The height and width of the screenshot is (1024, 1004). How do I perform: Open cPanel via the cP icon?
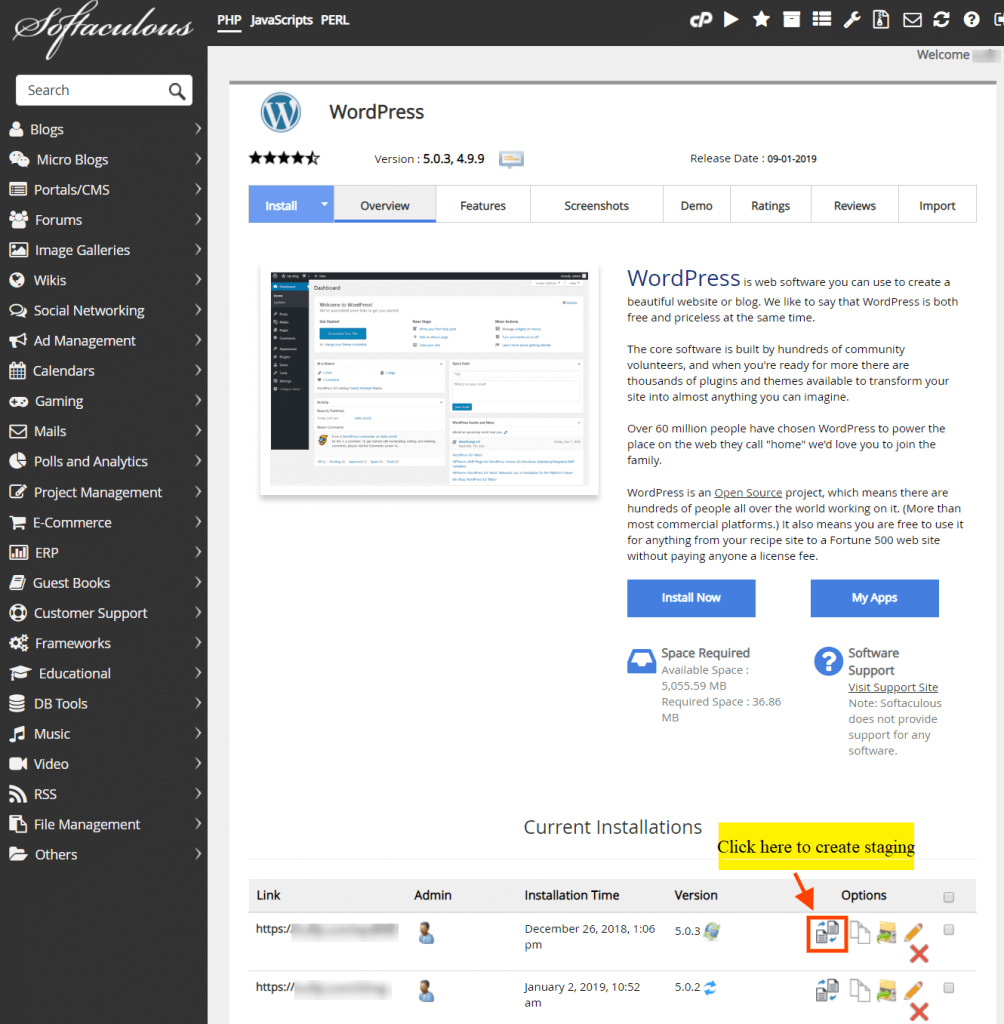point(700,20)
